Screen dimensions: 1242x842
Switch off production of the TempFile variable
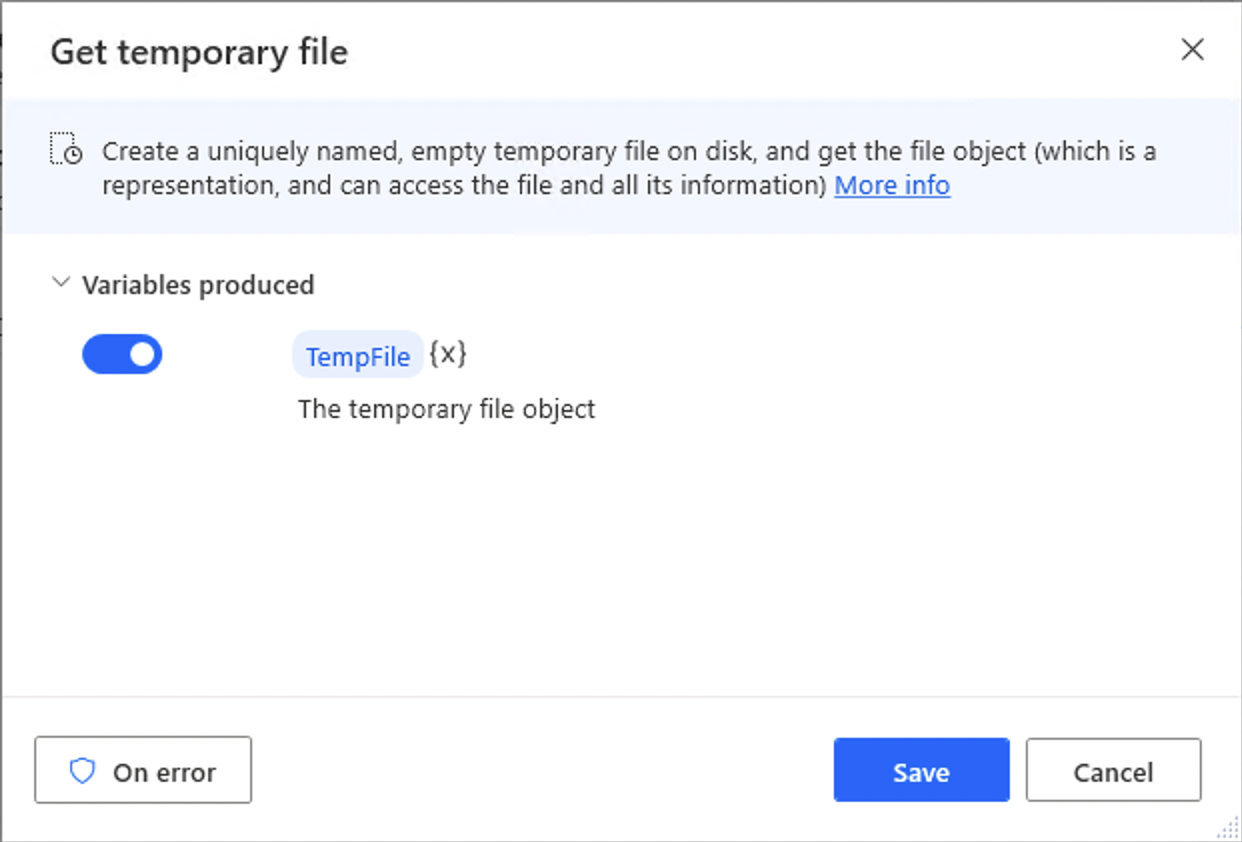point(122,354)
